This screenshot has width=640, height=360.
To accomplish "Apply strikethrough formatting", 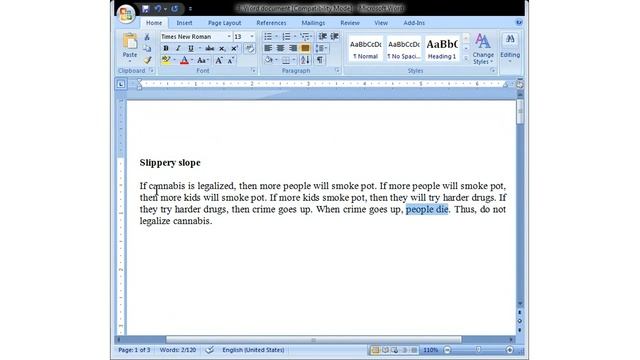I will (x=210, y=49).
